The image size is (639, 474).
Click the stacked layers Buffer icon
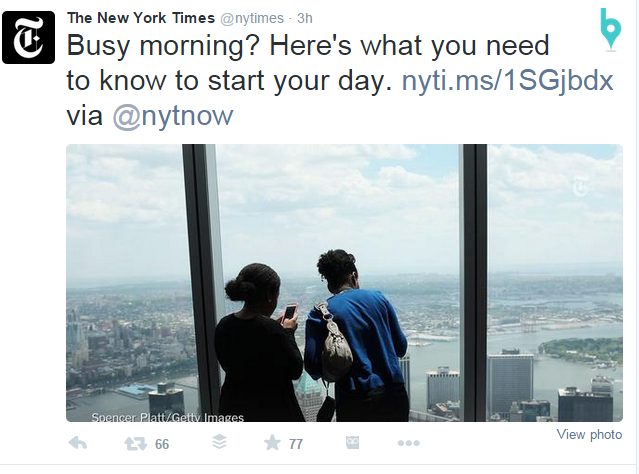pyautogui.click(x=219, y=443)
